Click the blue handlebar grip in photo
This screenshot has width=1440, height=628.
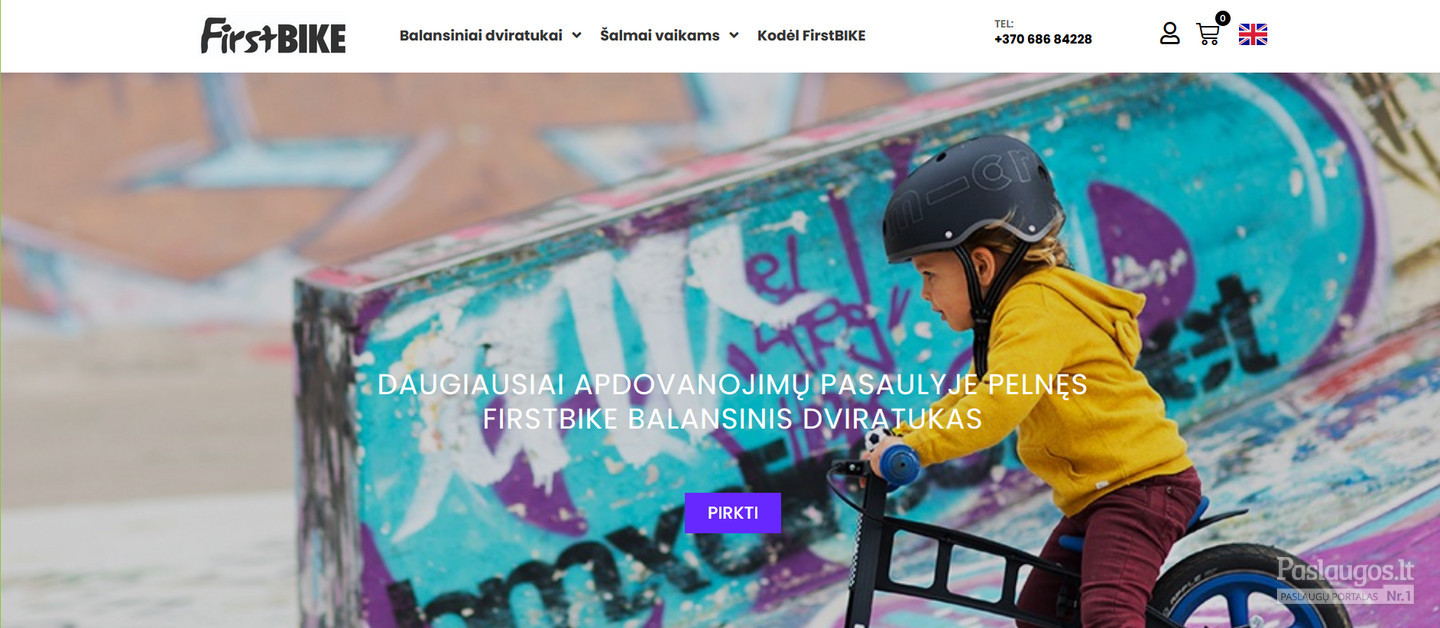pyautogui.click(x=898, y=465)
